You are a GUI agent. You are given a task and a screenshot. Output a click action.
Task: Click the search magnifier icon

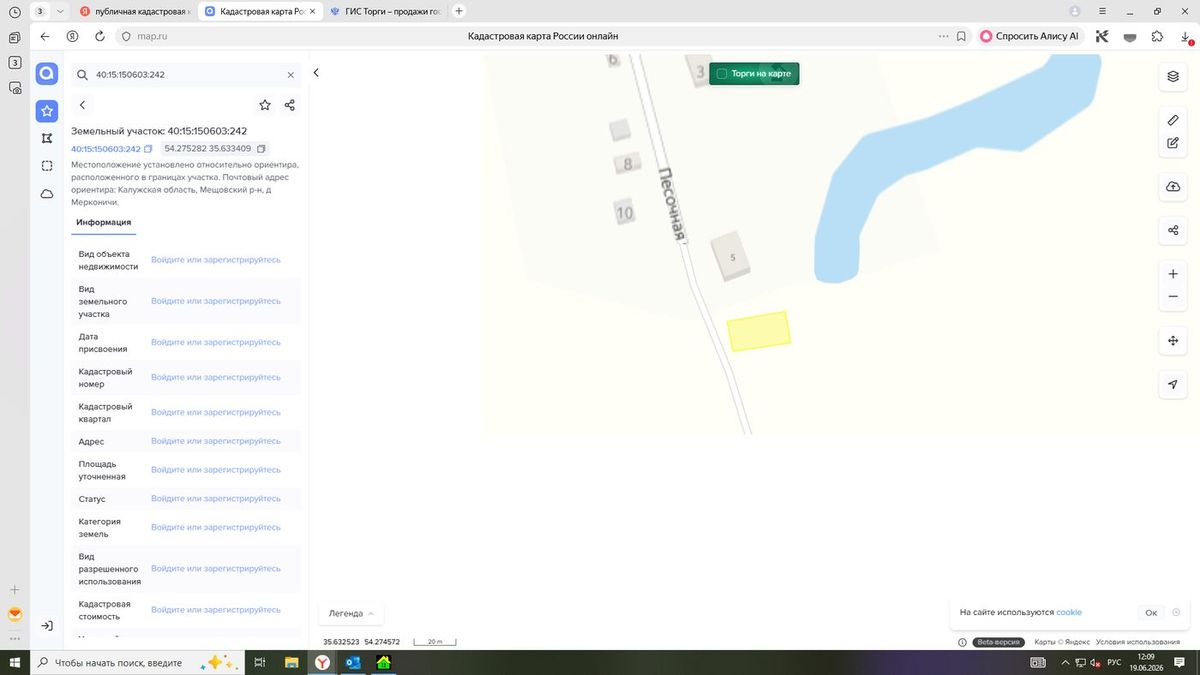[83, 75]
